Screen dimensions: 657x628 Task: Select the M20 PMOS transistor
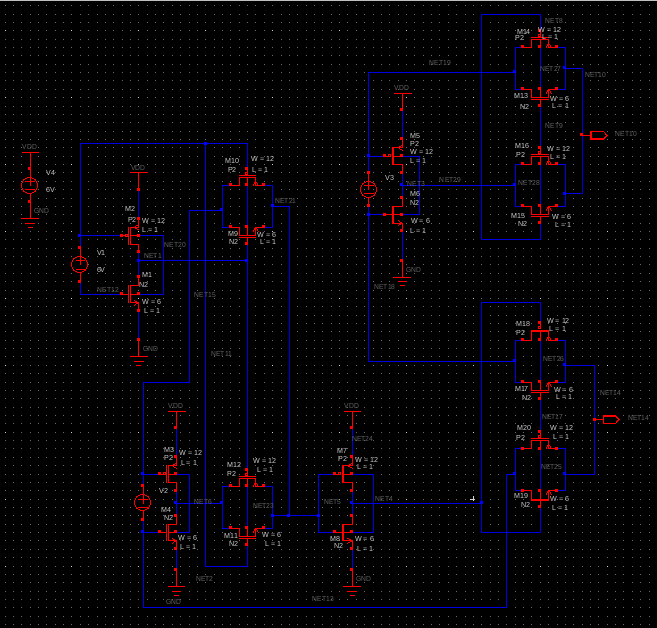[540, 442]
